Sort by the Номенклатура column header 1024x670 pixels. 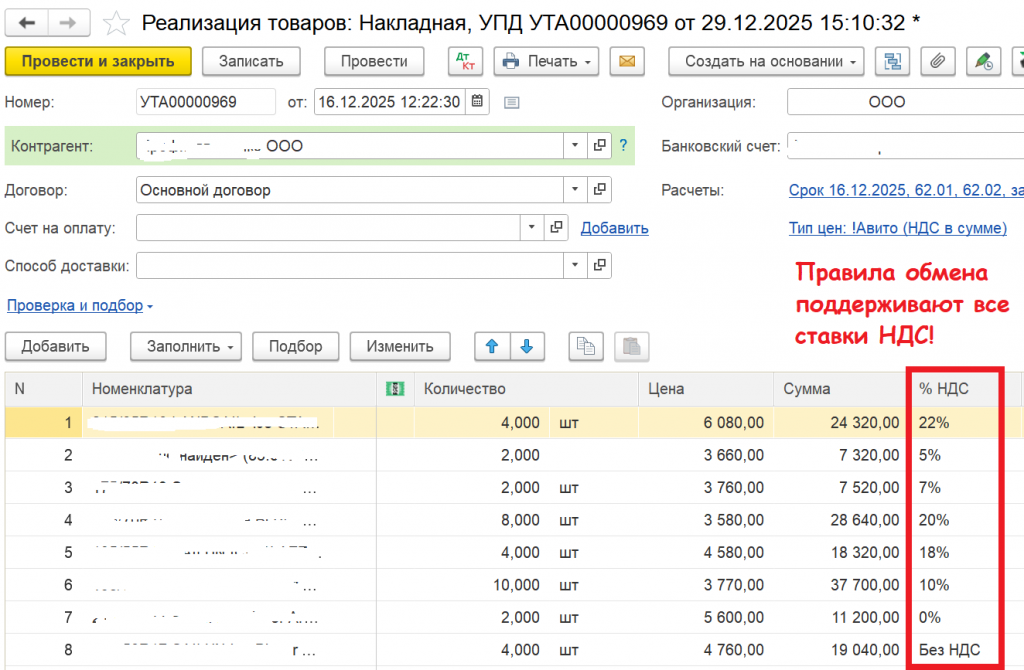(229, 389)
